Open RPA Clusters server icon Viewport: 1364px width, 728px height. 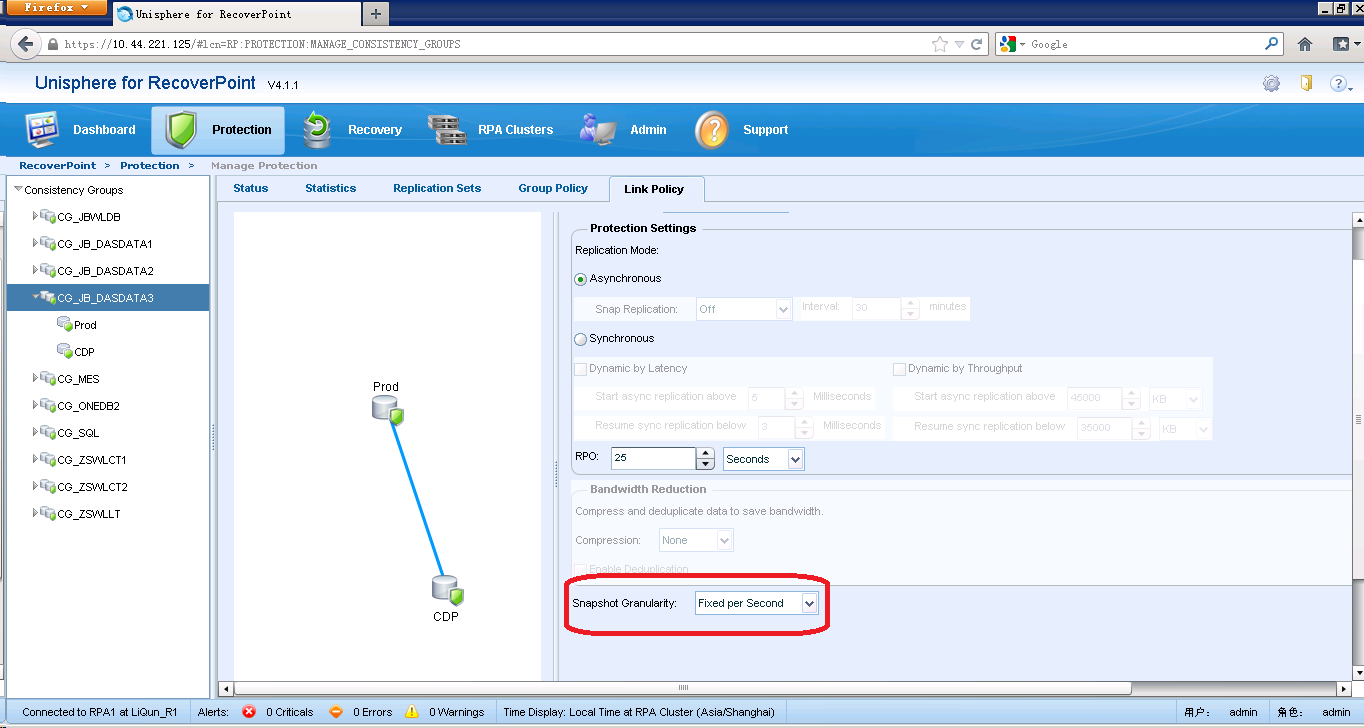(x=447, y=130)
